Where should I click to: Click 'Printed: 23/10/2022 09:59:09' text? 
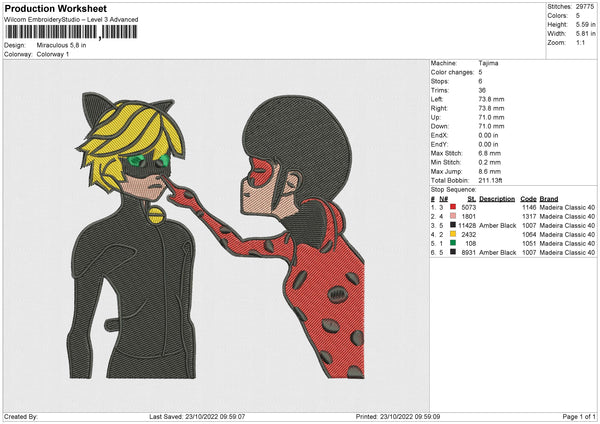point(398,416)
